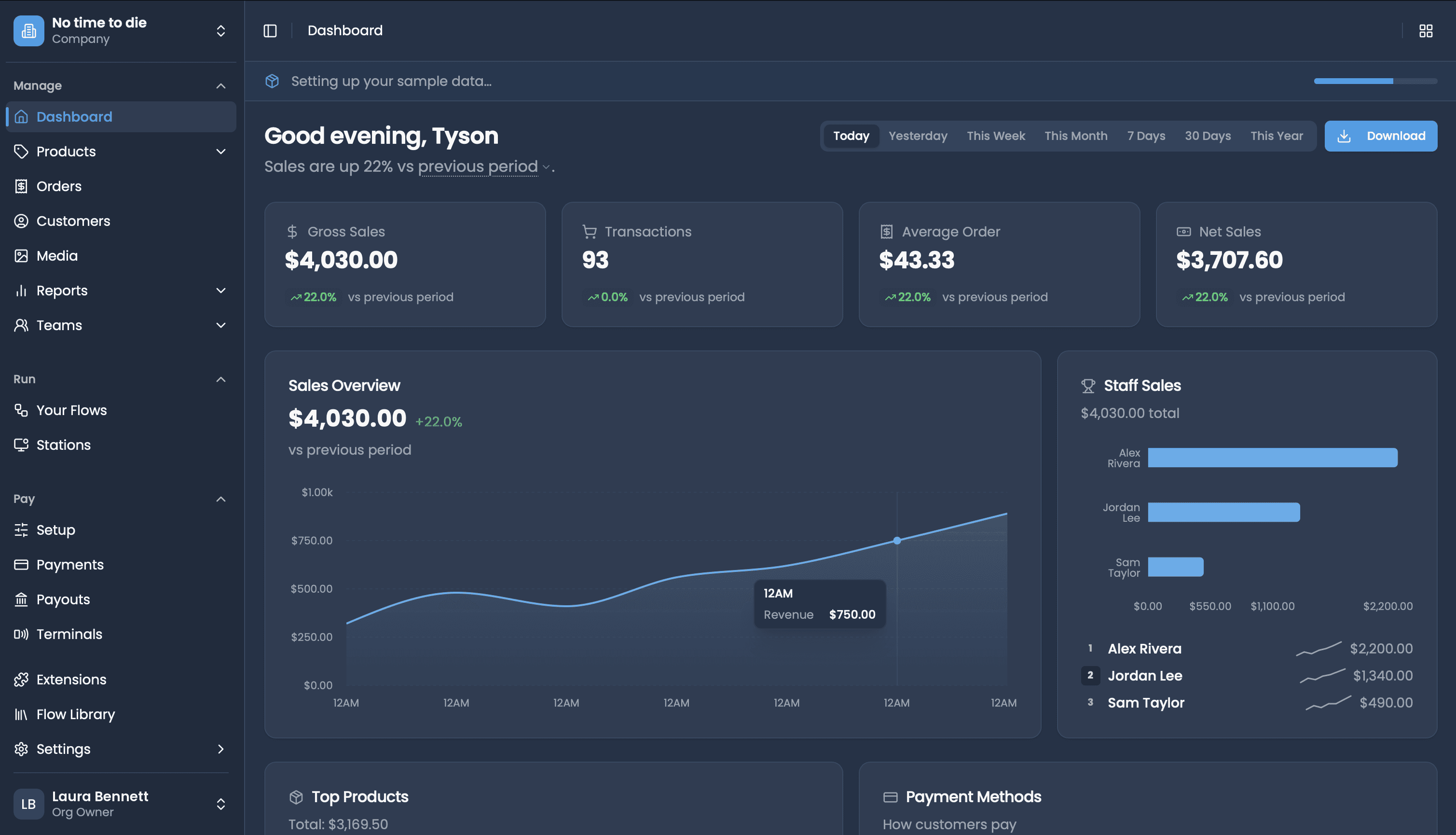
Task: Click the LB user avatar
Action: (28, 804)
